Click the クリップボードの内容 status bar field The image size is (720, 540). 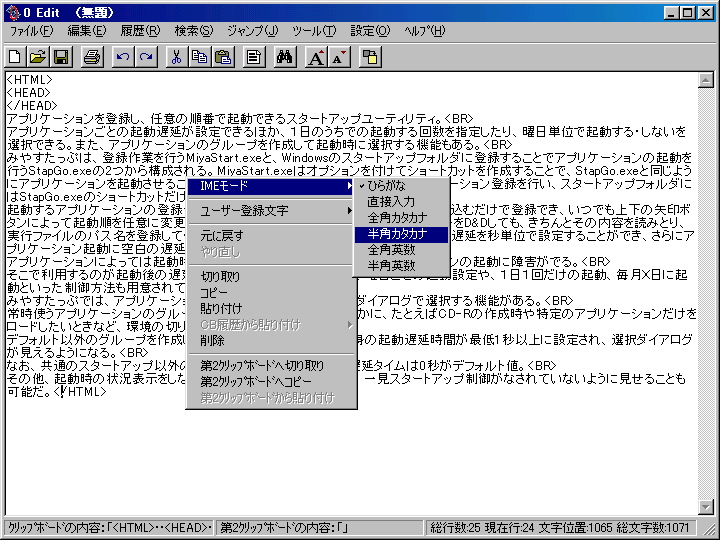click(x=110, y=528)
